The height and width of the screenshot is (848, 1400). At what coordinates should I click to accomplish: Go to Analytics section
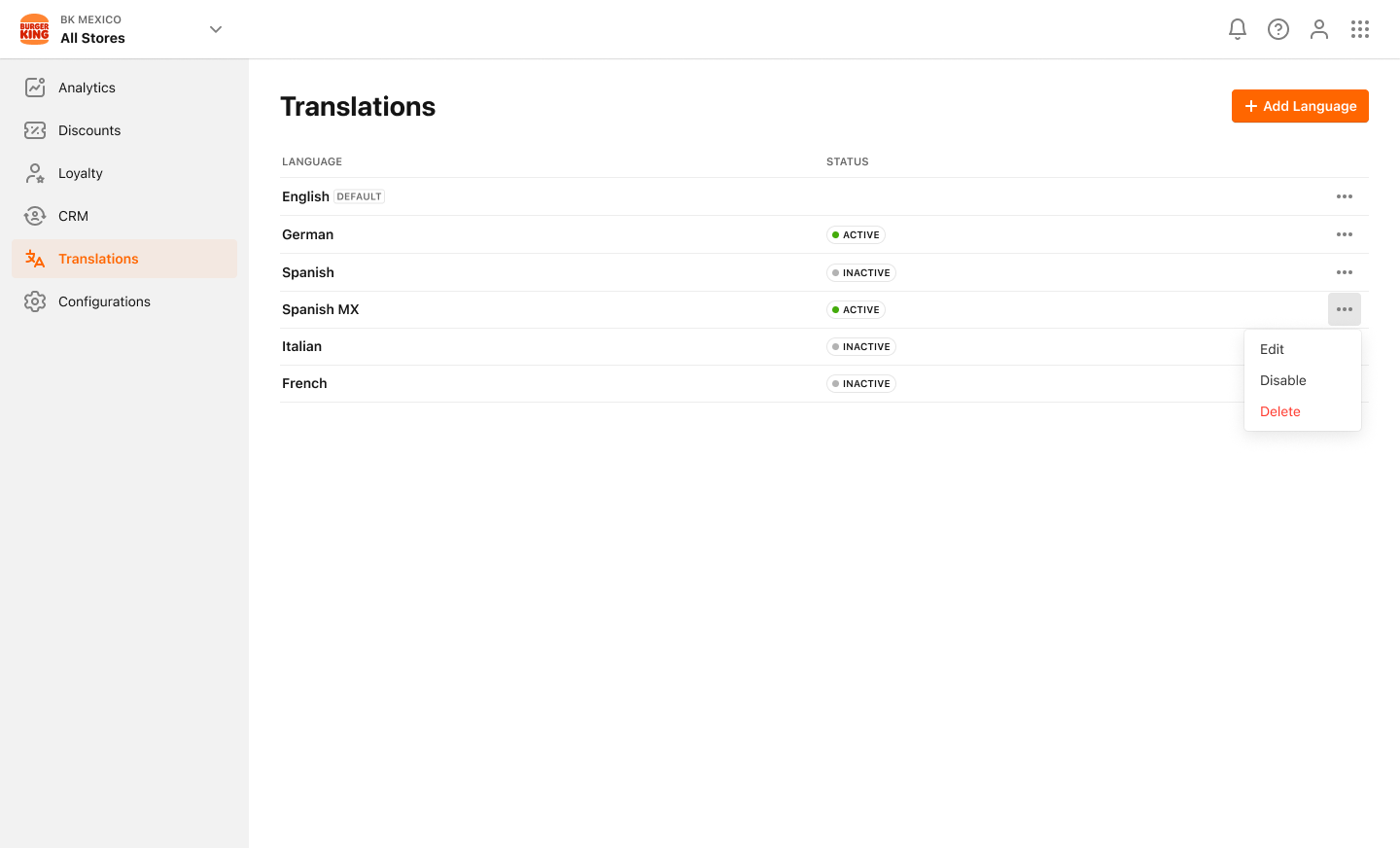coord(124,88)
